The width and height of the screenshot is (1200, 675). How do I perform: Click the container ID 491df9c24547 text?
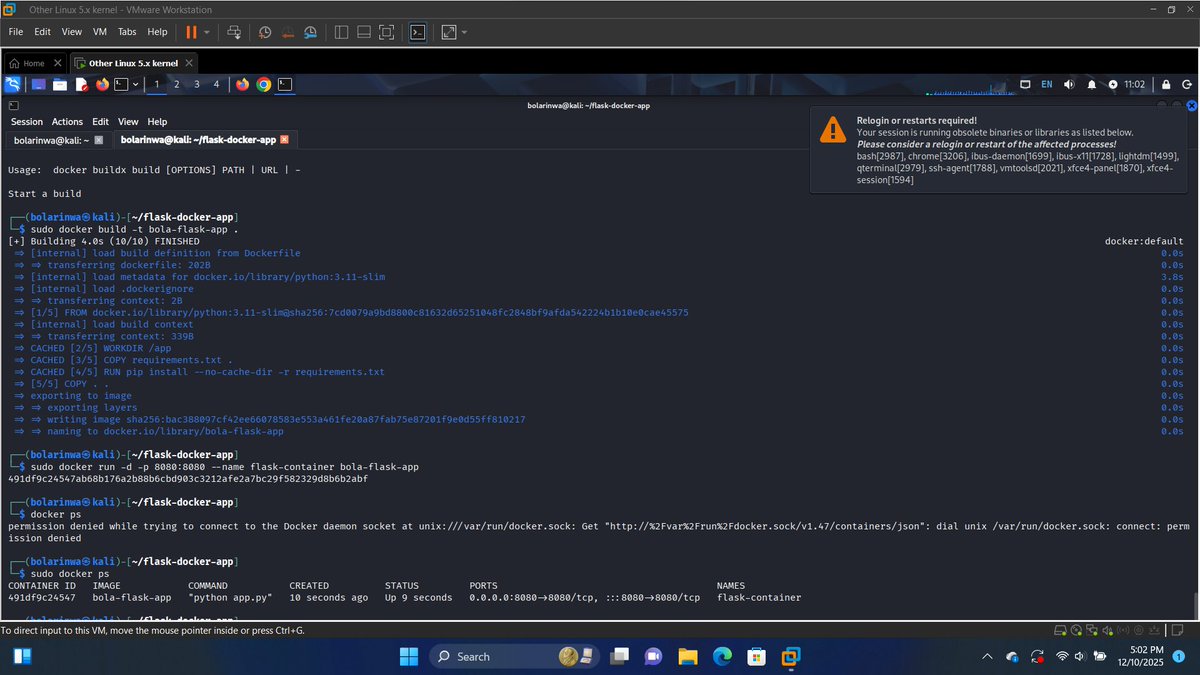41,598
